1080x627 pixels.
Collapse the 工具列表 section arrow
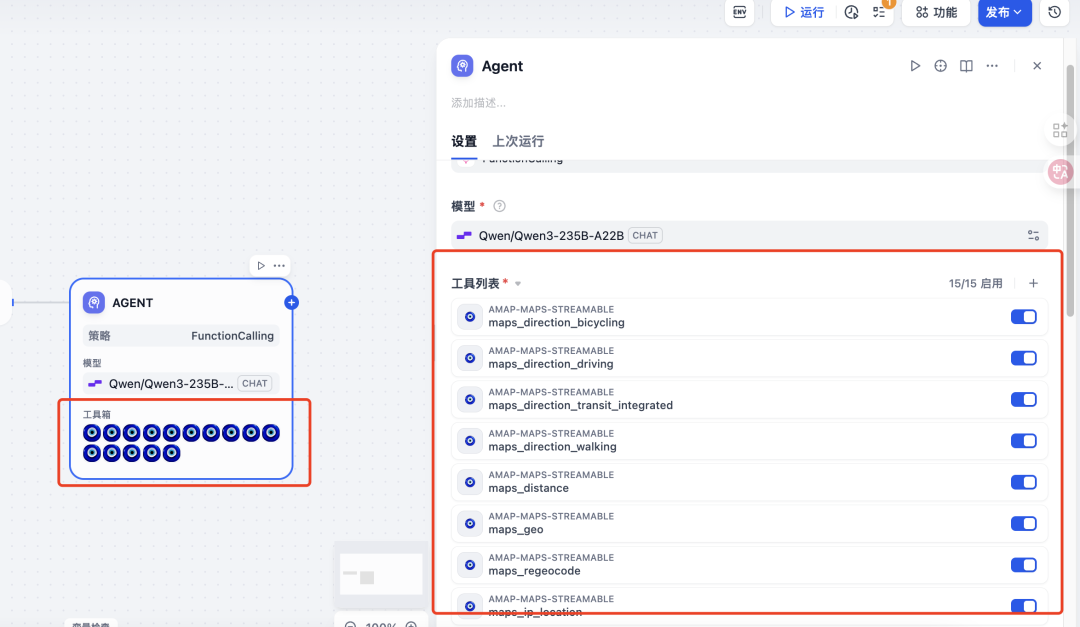coord(518,284)
